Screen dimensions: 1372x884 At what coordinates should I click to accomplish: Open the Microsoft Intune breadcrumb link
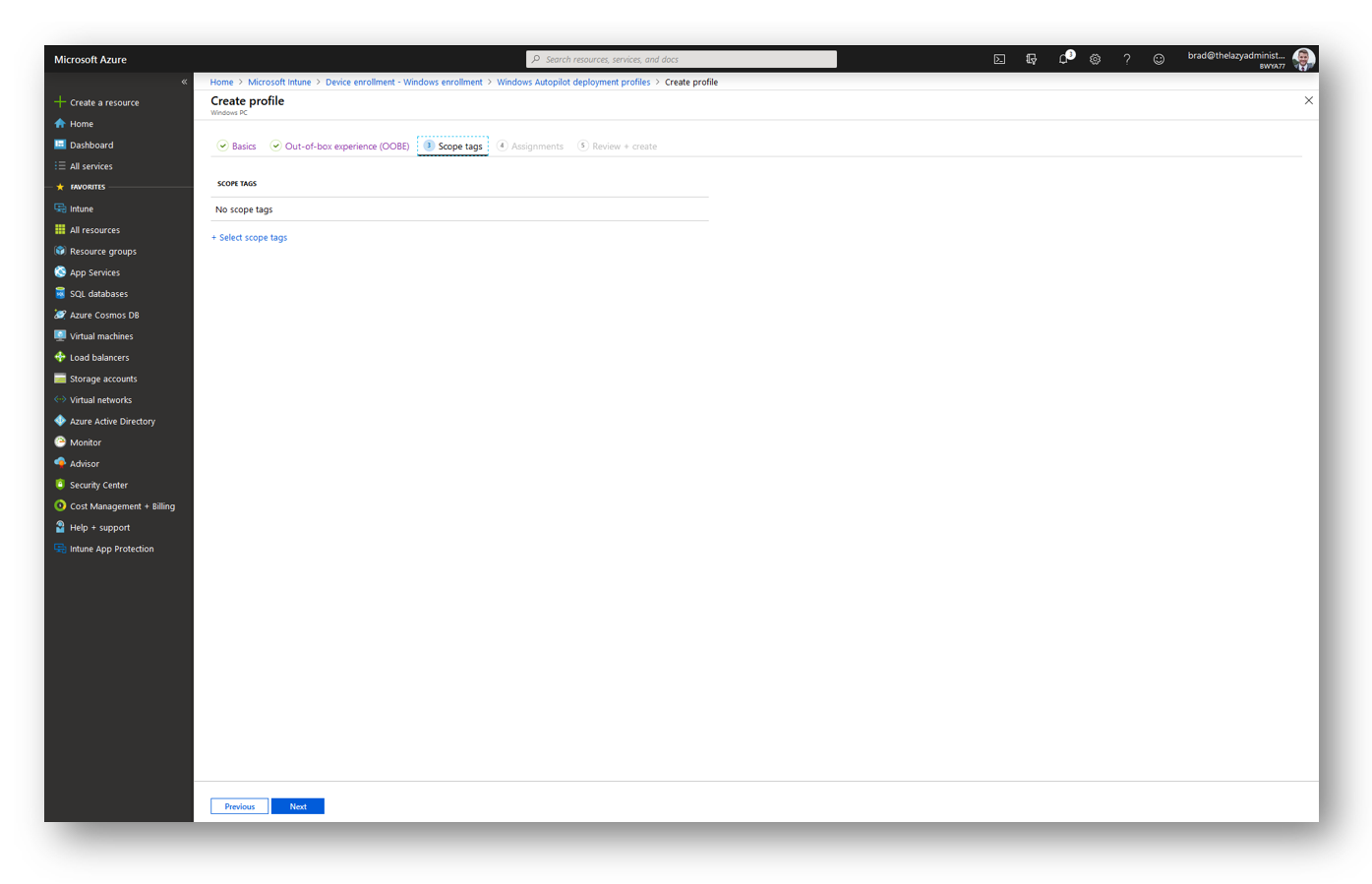click(x=279, y=83)
